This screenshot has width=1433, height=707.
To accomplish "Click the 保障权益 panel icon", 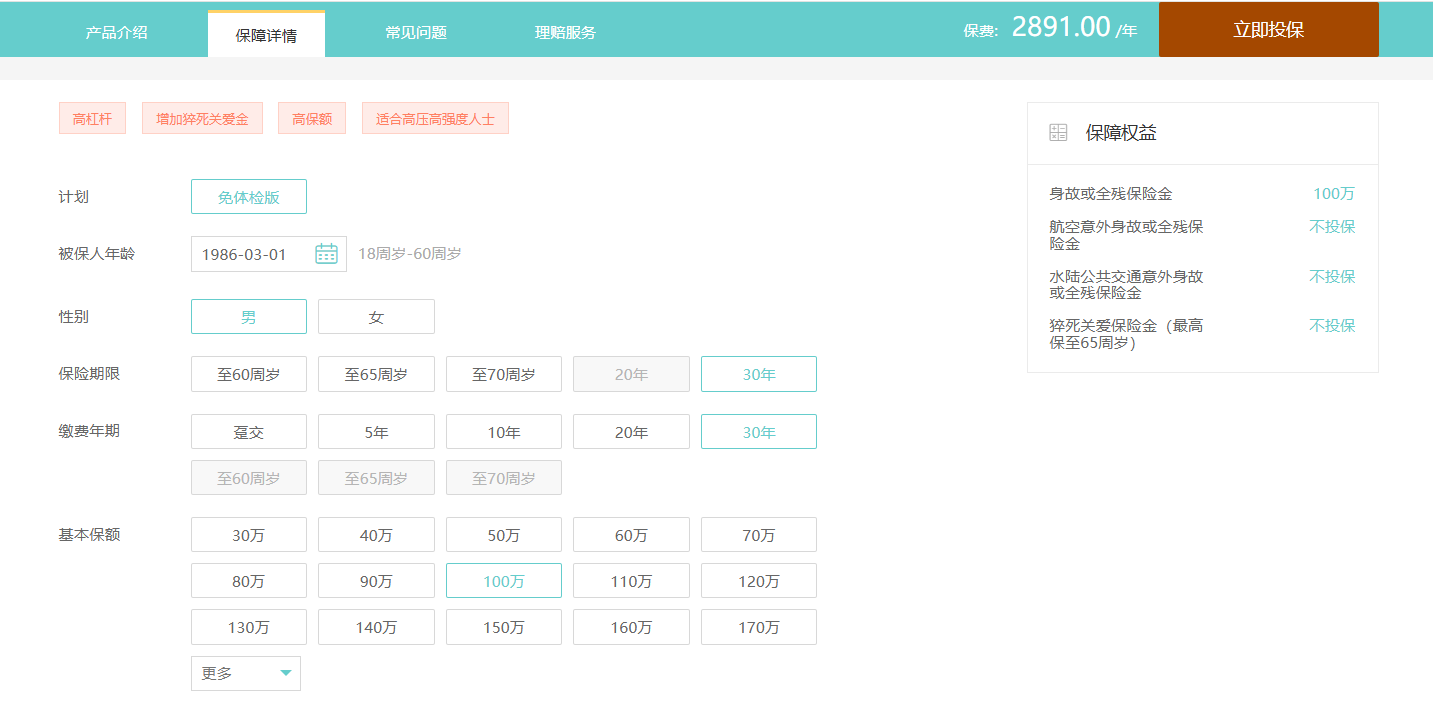I will [1058, 133].
